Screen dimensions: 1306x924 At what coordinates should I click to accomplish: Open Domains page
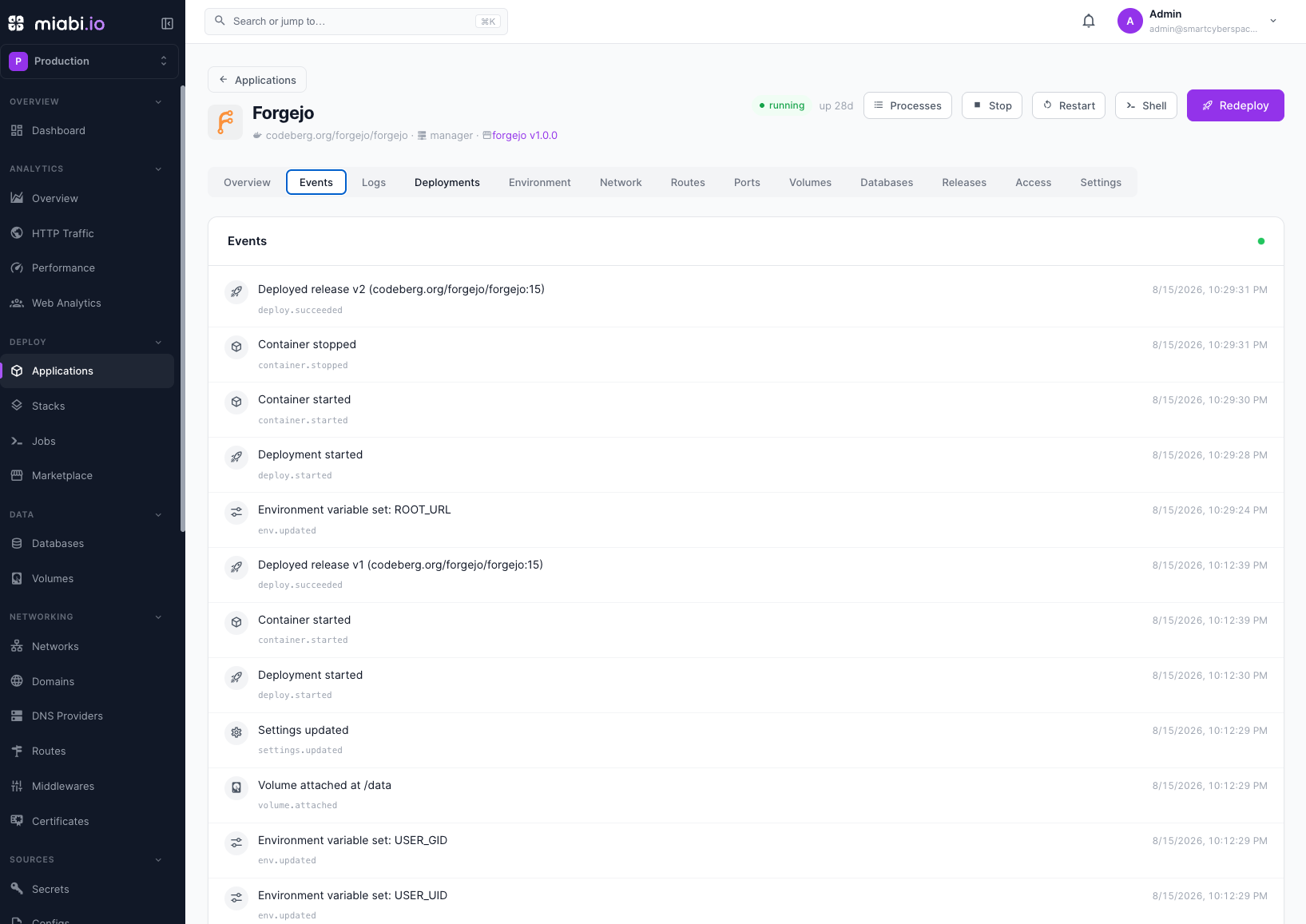tap(87, 681)
